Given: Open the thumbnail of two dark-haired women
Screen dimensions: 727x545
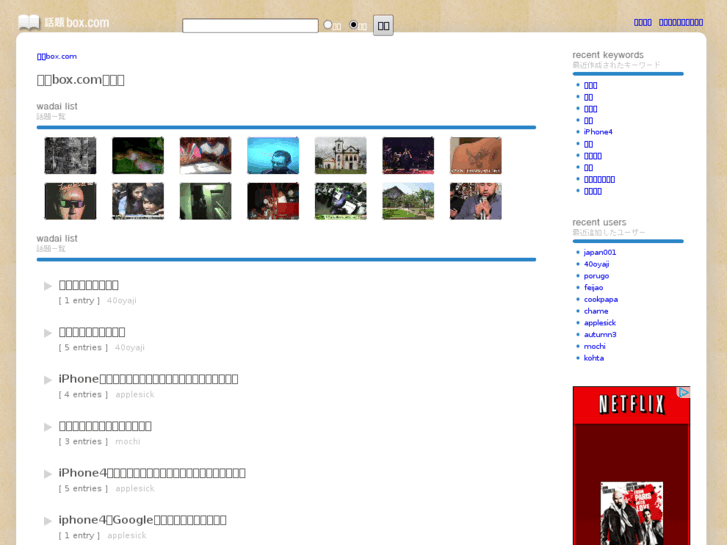Looking at the screenshot, I should click(138, 201).
